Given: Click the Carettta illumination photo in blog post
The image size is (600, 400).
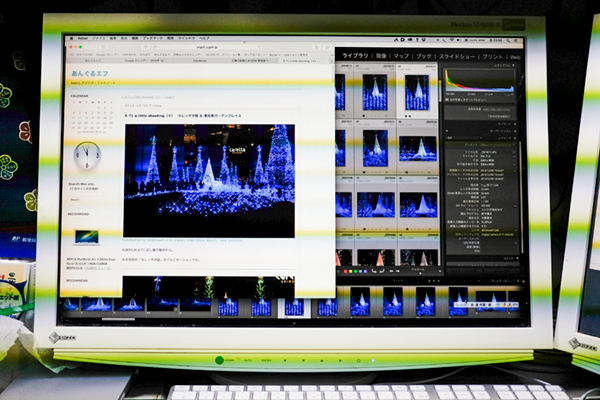Looking at the screenshot, I should (x=209, y=181).
